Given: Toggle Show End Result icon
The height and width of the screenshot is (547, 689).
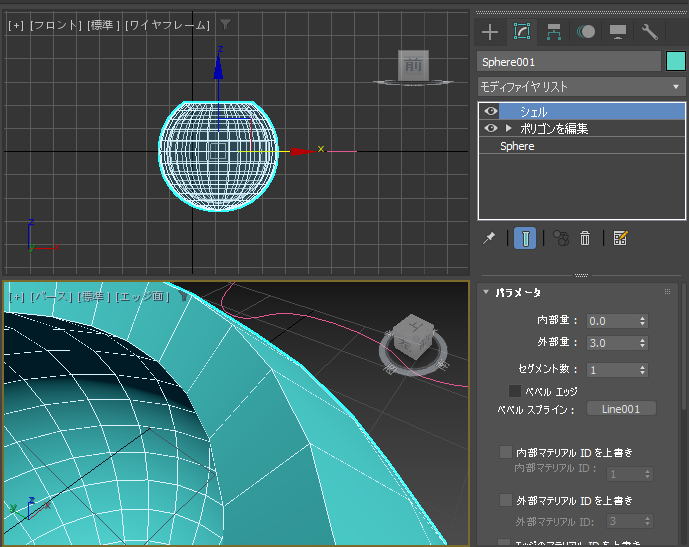Looking at the screenshot, I should [525, 238].
